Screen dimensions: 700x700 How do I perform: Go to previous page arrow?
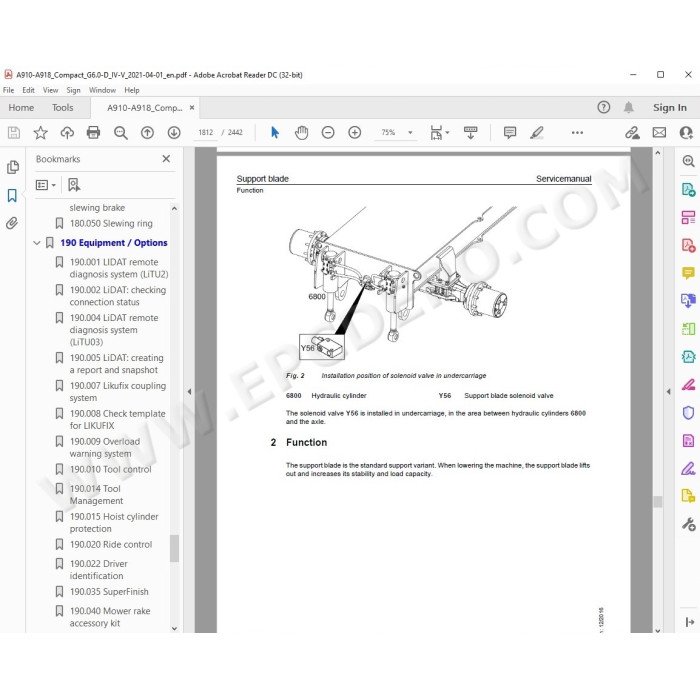147,133
